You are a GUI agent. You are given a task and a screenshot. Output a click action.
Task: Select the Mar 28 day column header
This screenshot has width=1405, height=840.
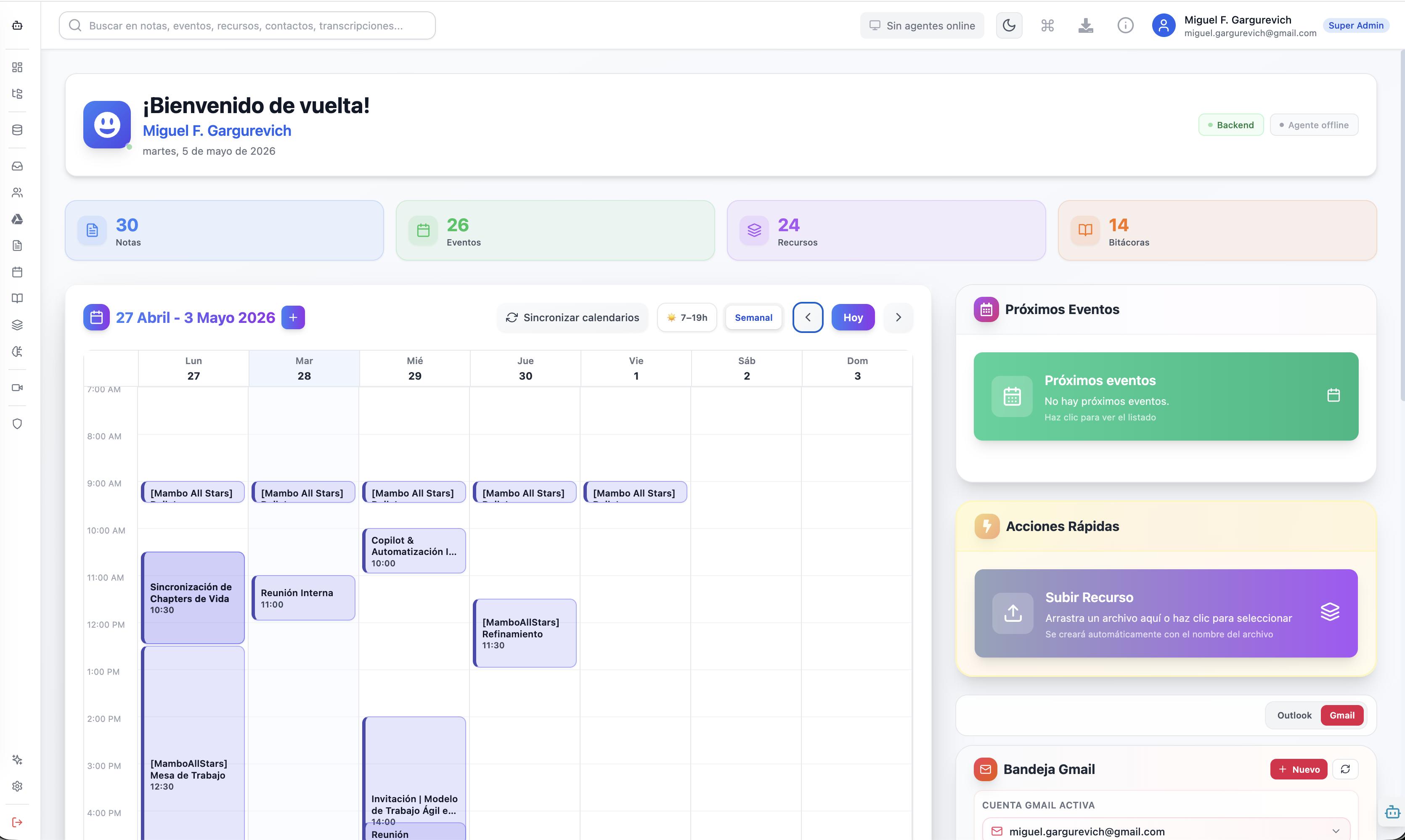[304, 368]
